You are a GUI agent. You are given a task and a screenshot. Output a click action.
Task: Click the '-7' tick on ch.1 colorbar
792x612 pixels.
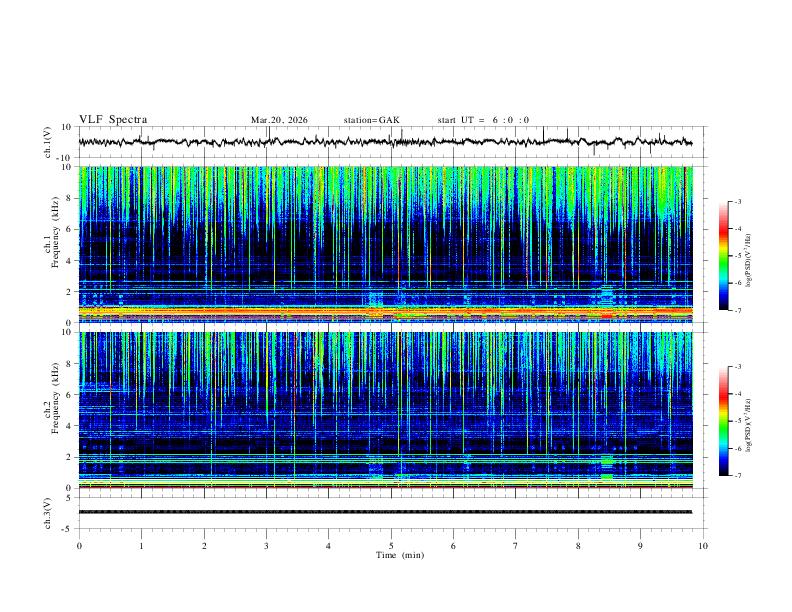coord(737,310)
